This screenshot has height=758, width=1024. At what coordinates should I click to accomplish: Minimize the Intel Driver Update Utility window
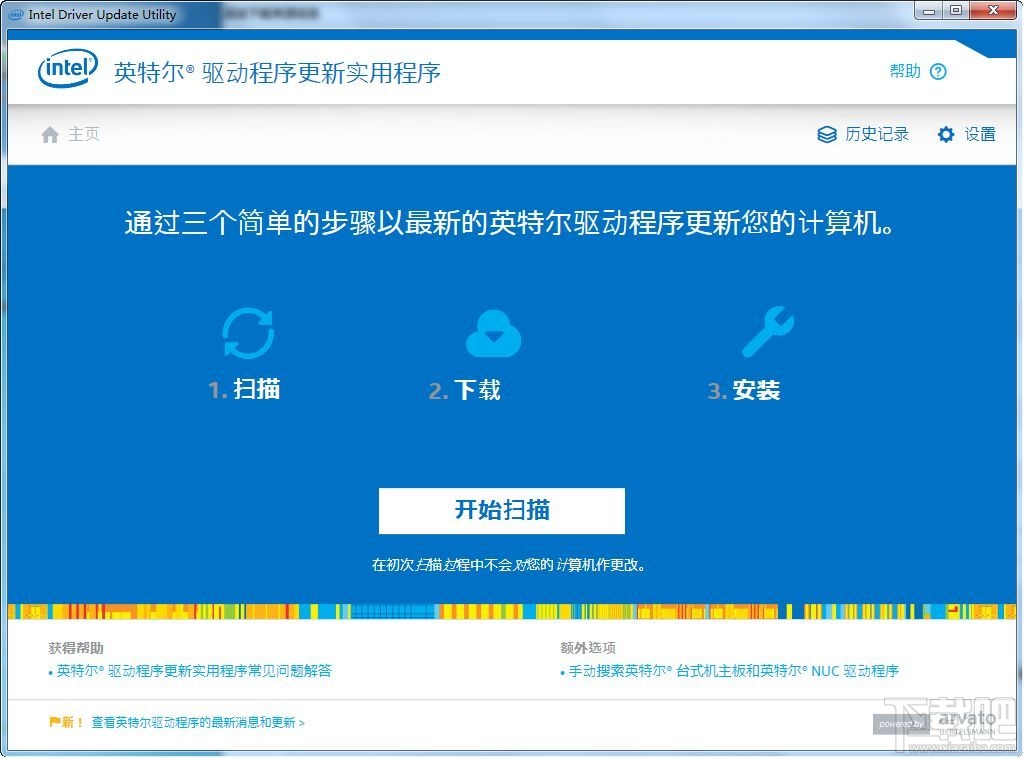[x=929, y=10]
